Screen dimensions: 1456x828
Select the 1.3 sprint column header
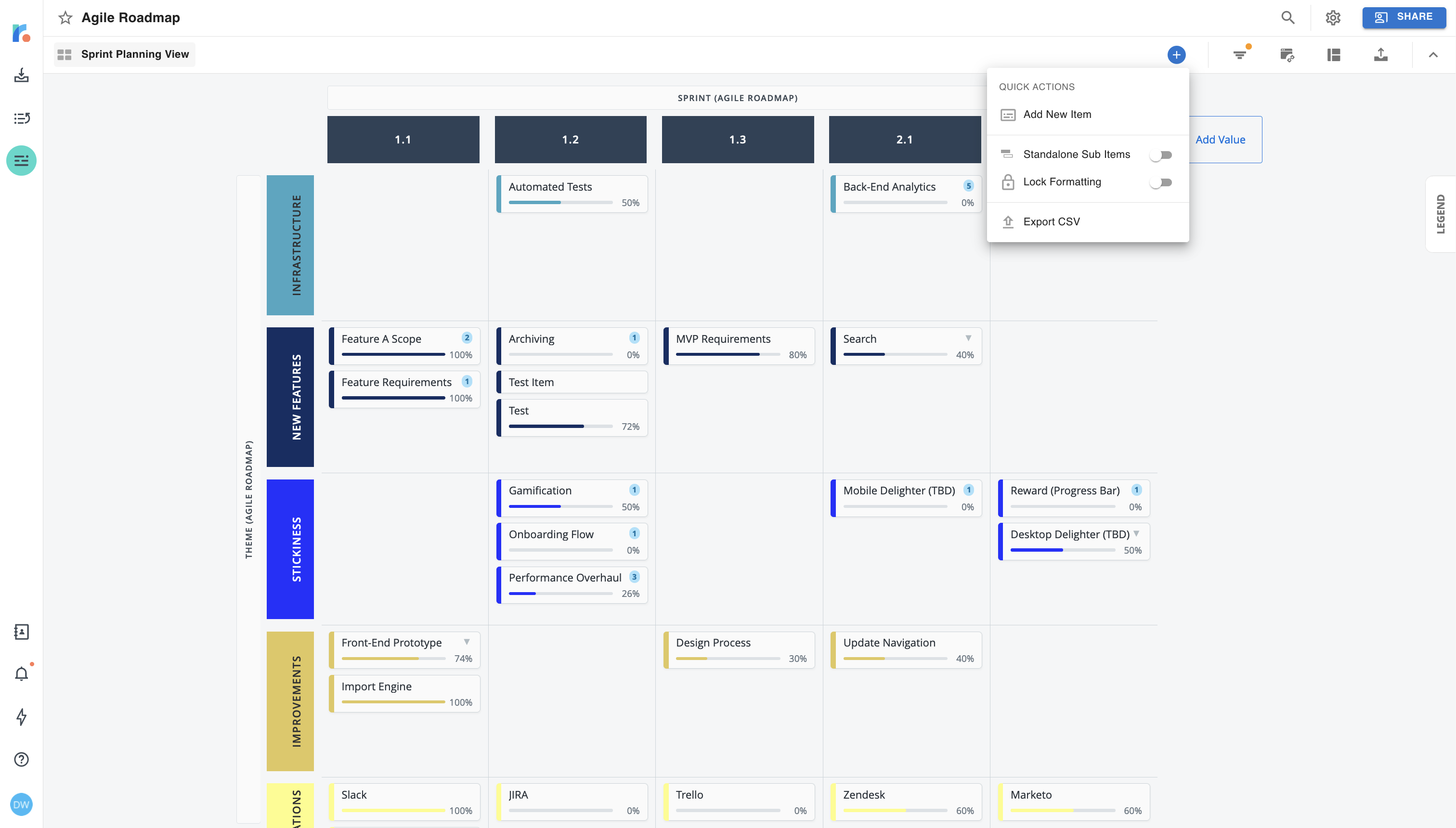(738, 140)
